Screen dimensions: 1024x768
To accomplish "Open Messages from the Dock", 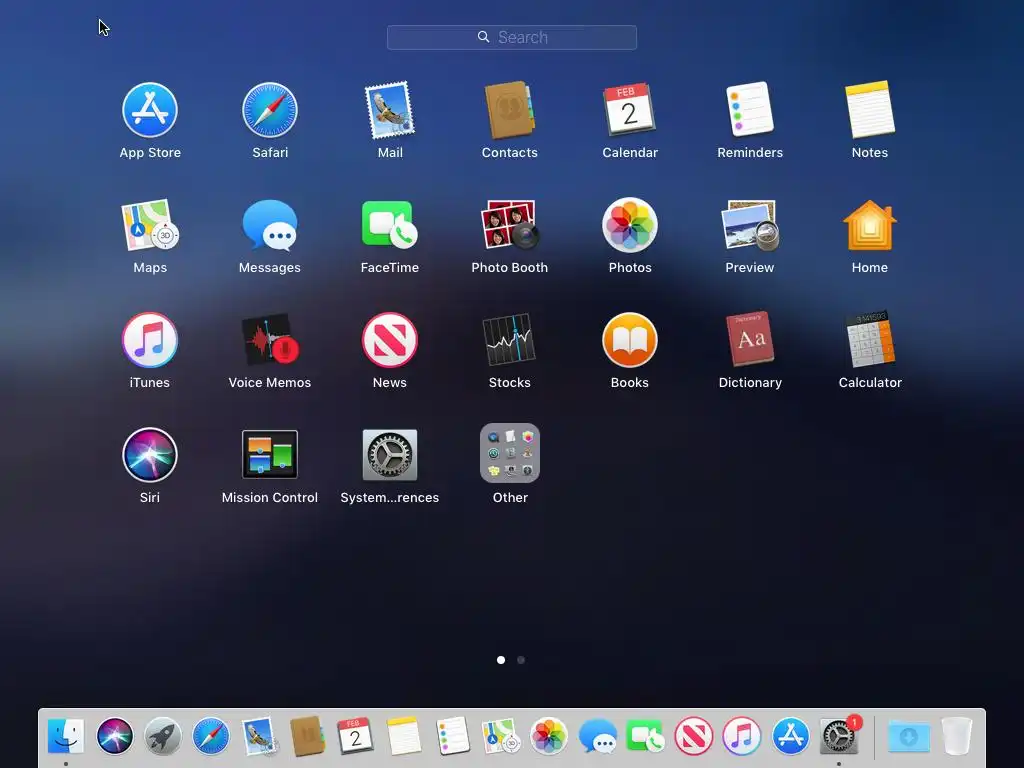I will pos(598,736).
